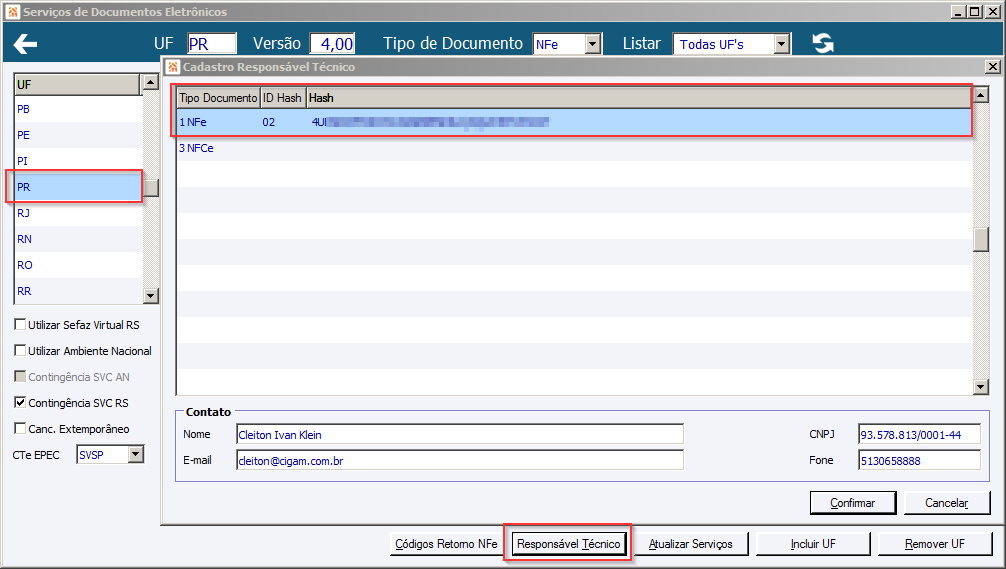
Task: Click the CNPJ field
Action: click(x=919, y=434)
